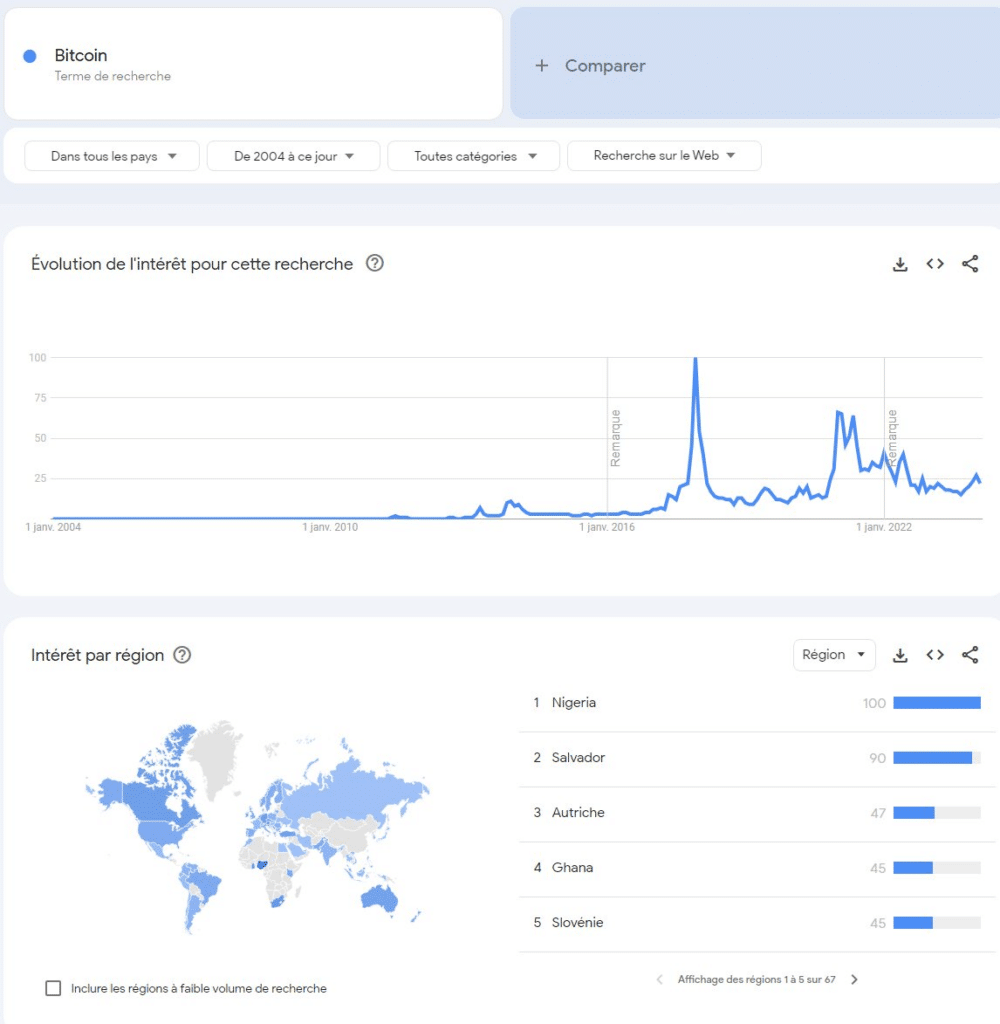Open the embed option for the region chart
The height and width of the screenshot is (1024, 1000).
click(934, 655)
